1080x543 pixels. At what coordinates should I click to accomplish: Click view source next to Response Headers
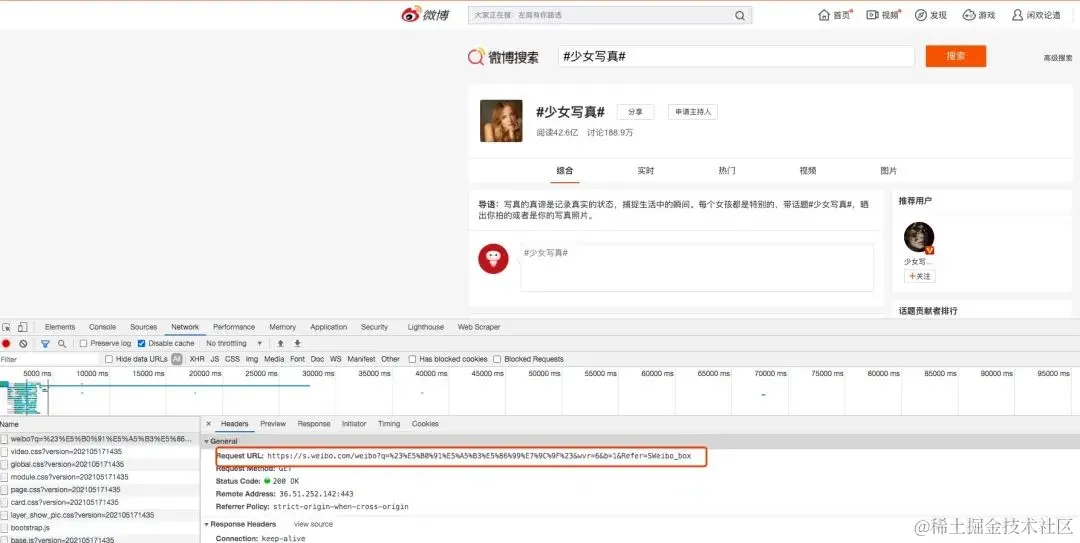(x=313, y=524)
